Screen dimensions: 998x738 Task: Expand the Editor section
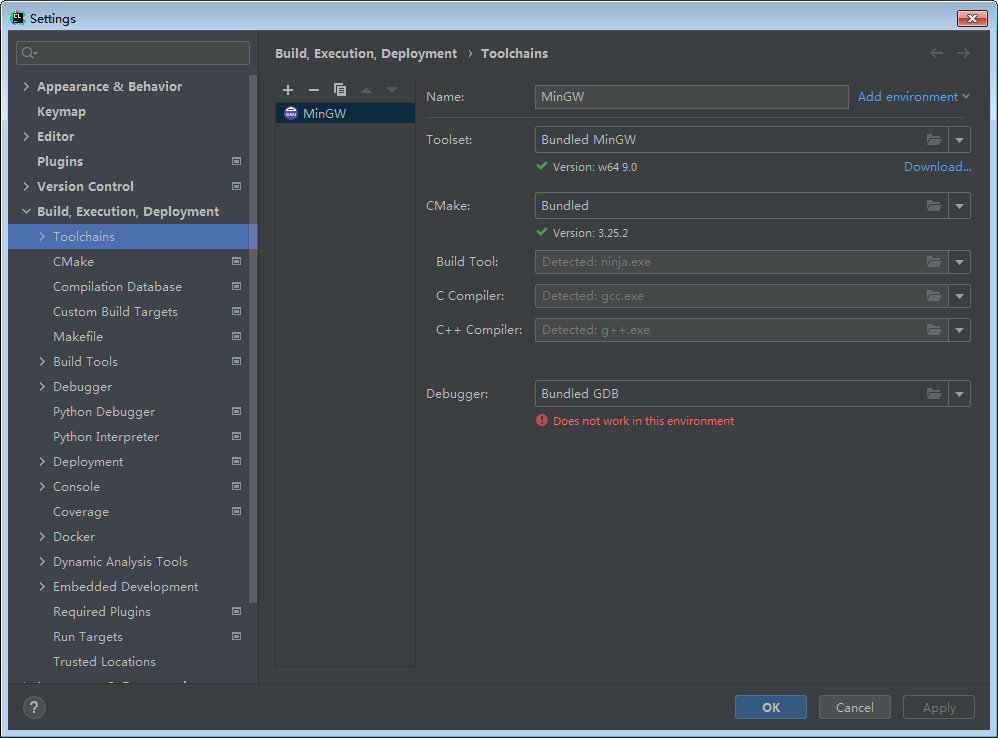click(26, 136)
